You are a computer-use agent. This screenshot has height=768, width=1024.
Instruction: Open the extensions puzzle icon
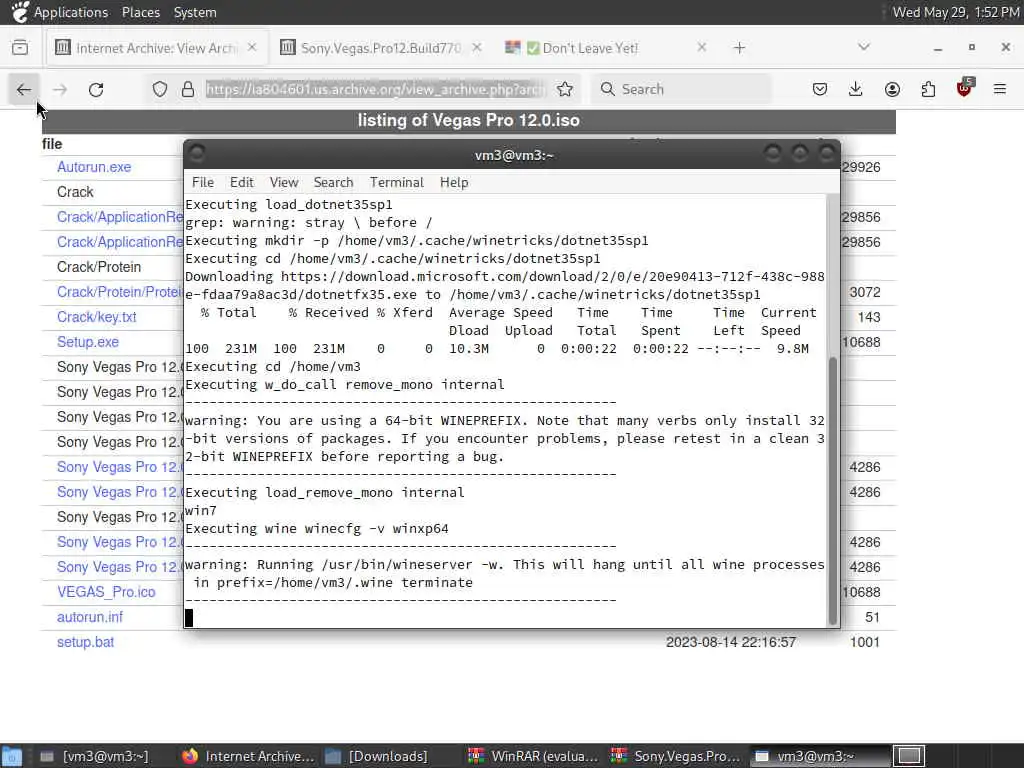(928, 89)
